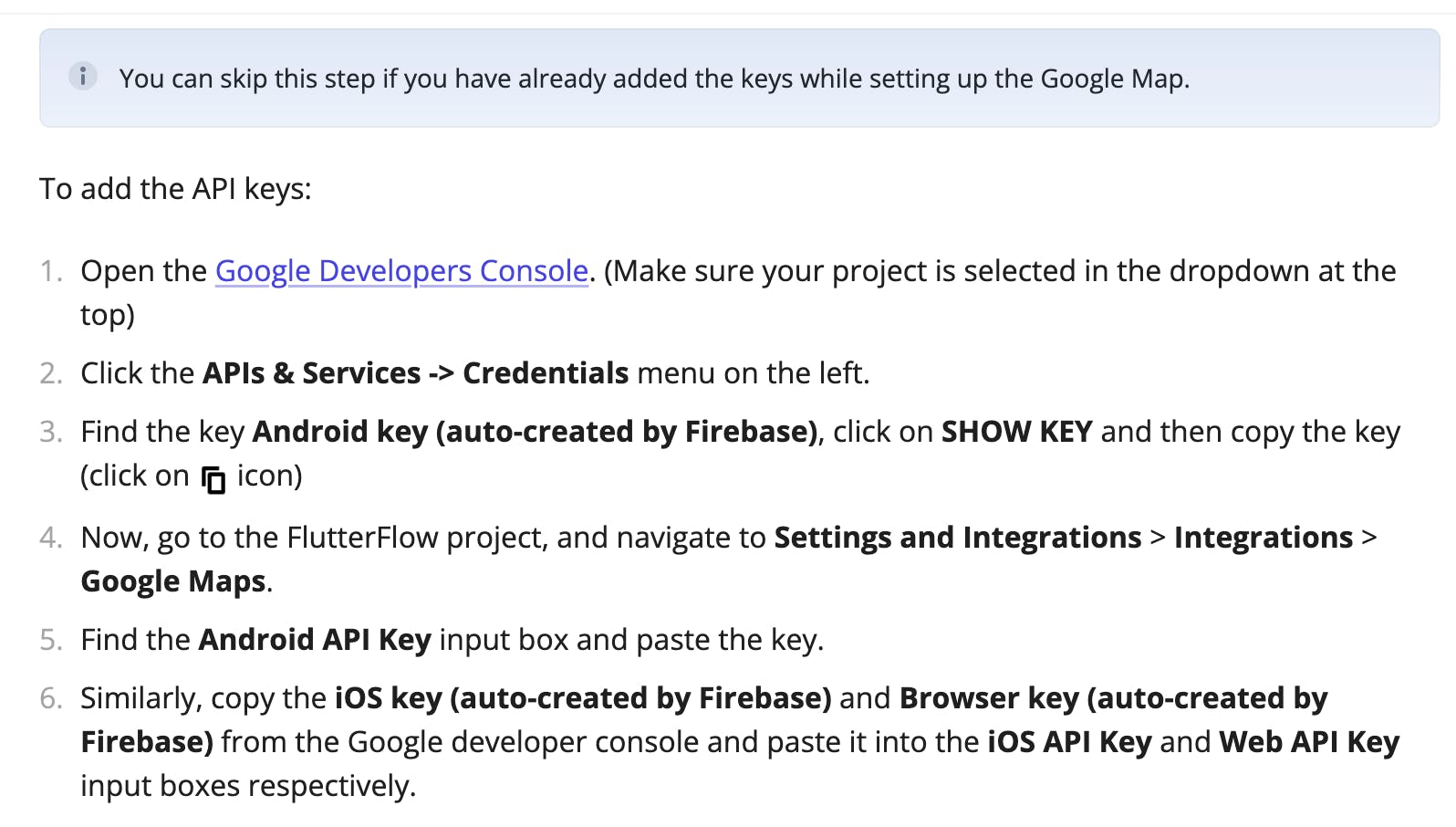The width and height of the screenshot is (1456, 827).
Task: Click the copy icon in step 3
Action: tap(213, 478)
